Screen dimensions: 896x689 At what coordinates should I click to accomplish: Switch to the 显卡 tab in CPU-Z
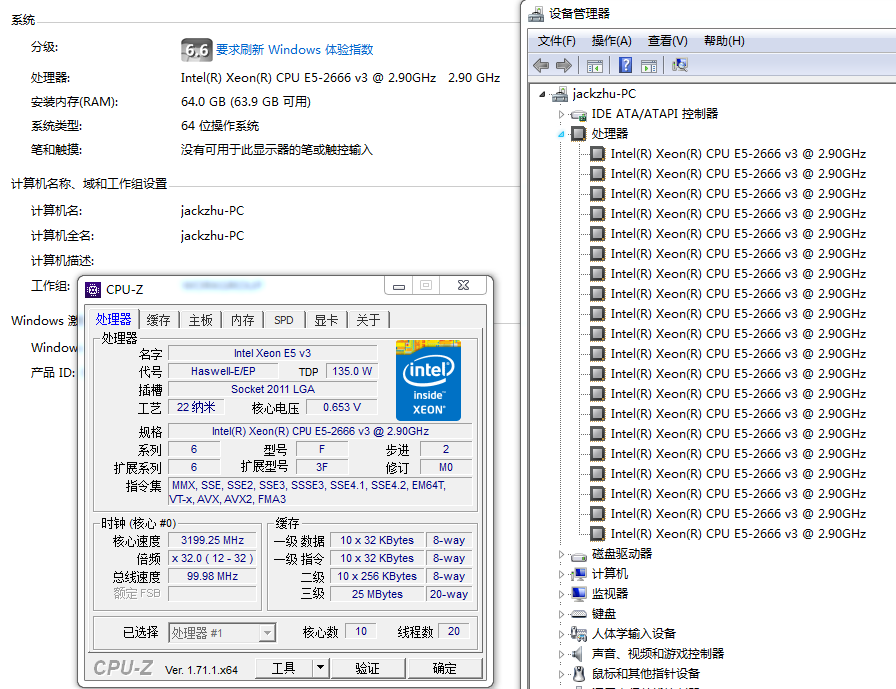(326, 321)
